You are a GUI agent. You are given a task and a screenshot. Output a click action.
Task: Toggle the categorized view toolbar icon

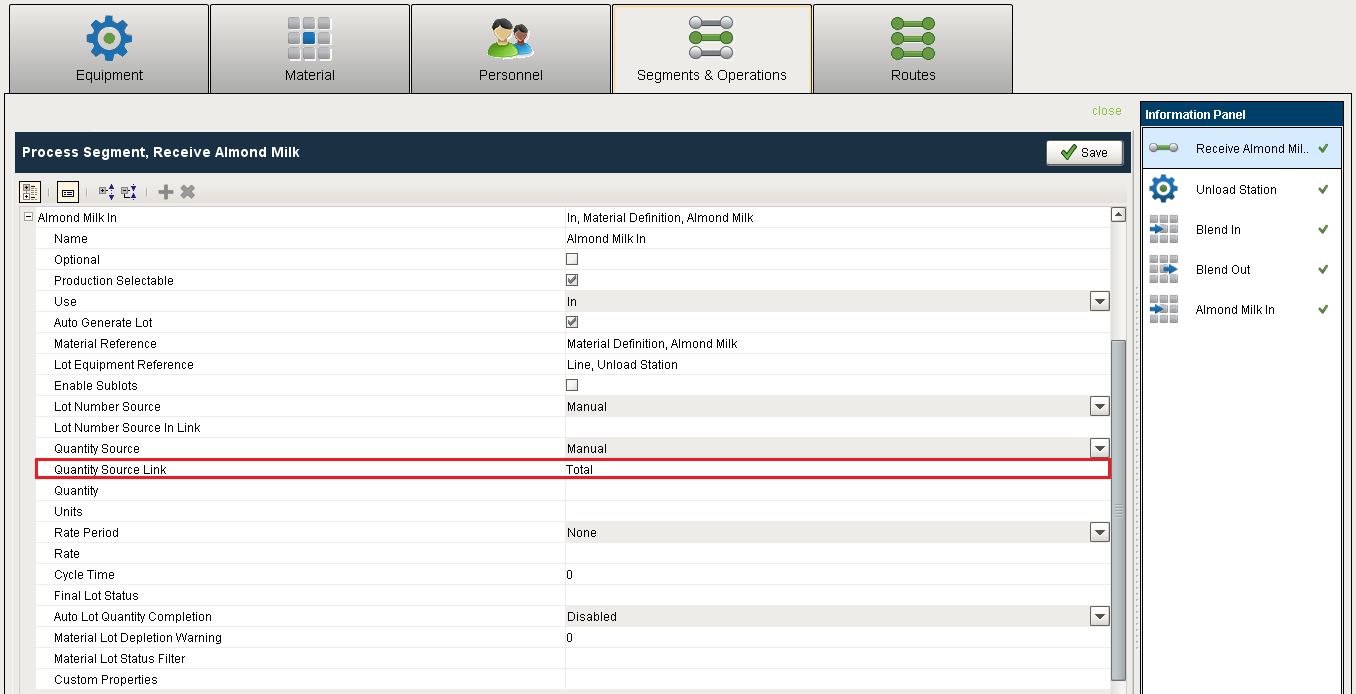[30, 191]
